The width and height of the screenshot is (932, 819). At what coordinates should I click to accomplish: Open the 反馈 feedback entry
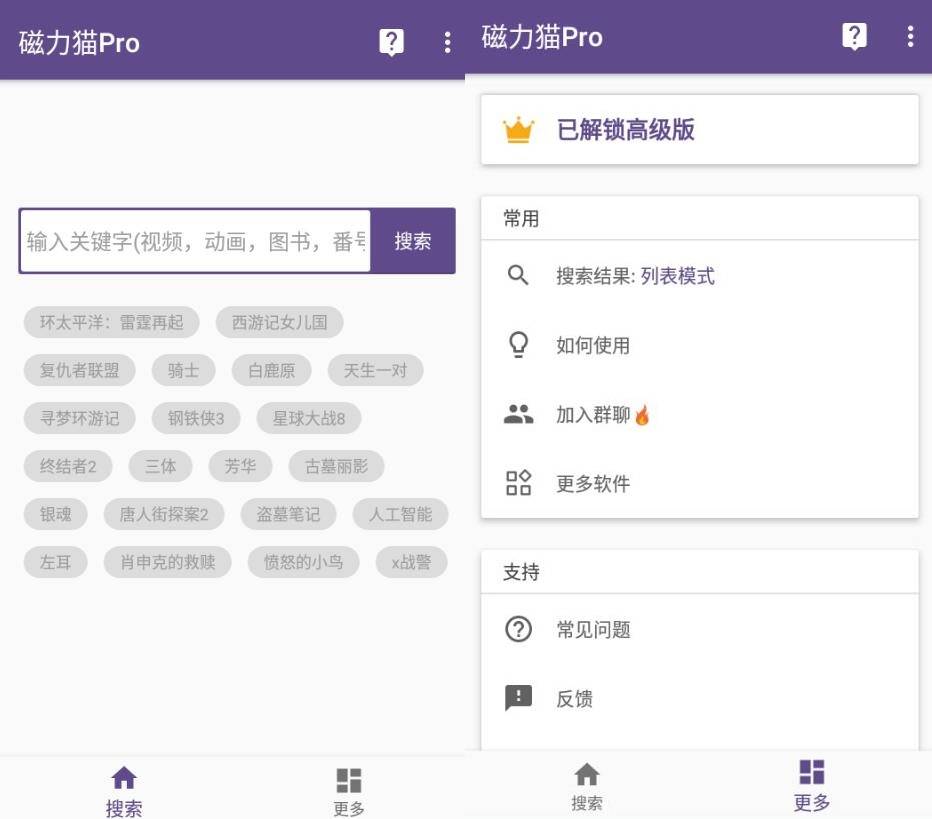click(x=576, y=698)
